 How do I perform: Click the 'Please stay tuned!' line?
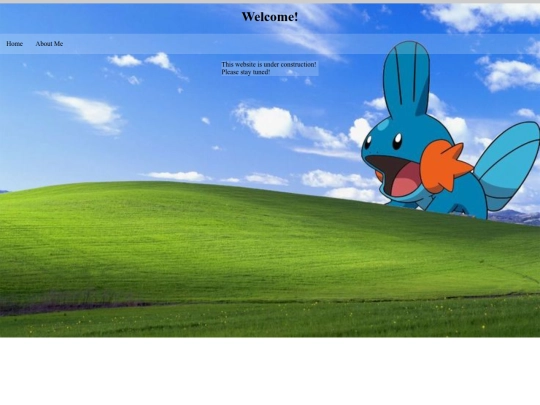tap(246, 72)
